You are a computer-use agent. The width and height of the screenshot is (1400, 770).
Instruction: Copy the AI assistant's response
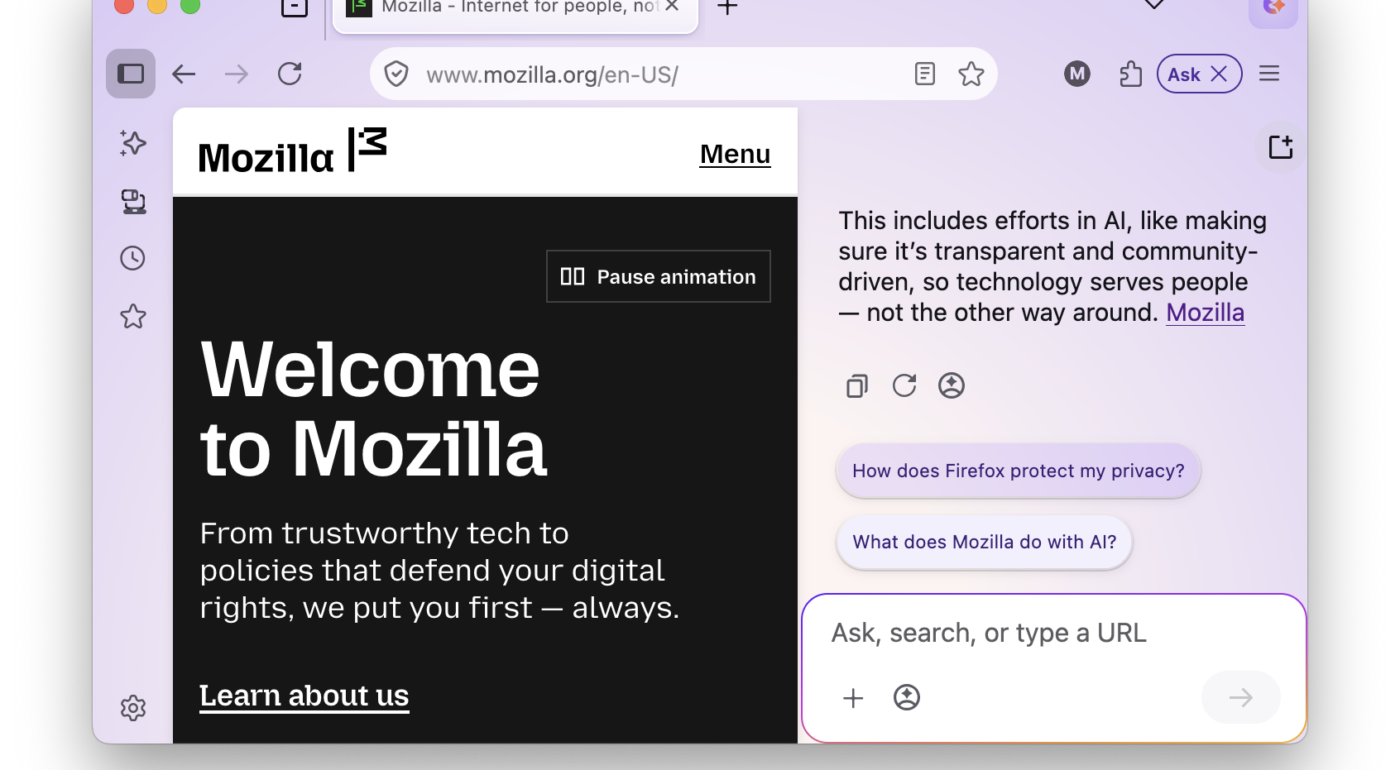point(856,385)
